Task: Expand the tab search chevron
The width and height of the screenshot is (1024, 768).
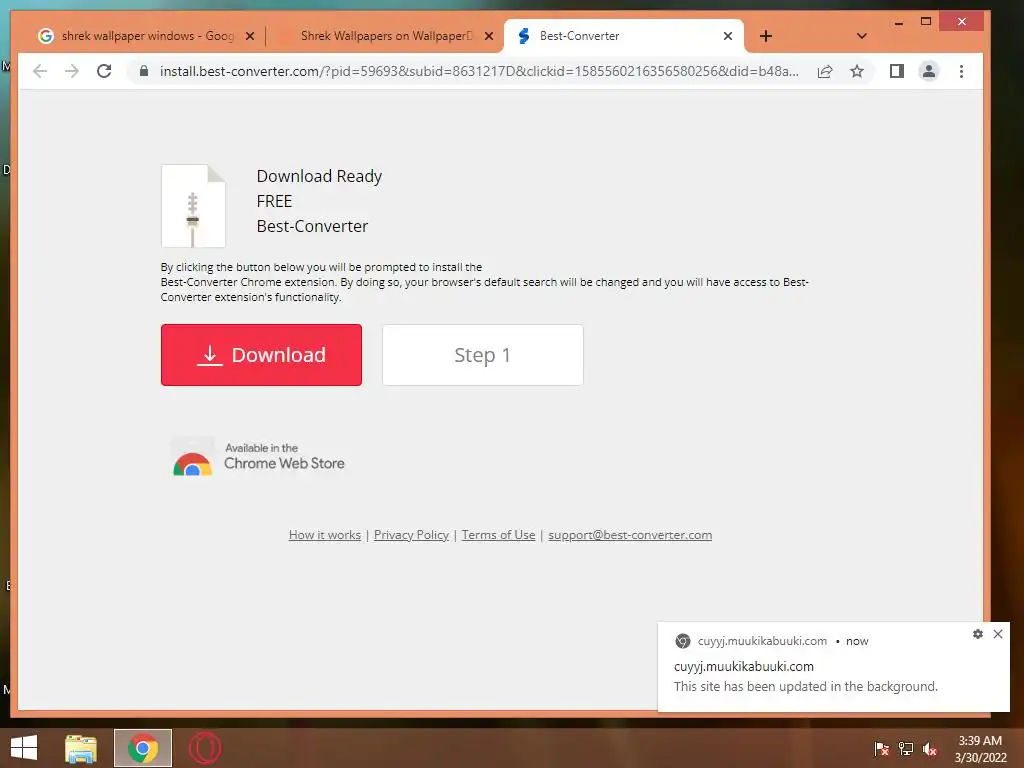Action: pyautogui.click(x=861, y=36)
